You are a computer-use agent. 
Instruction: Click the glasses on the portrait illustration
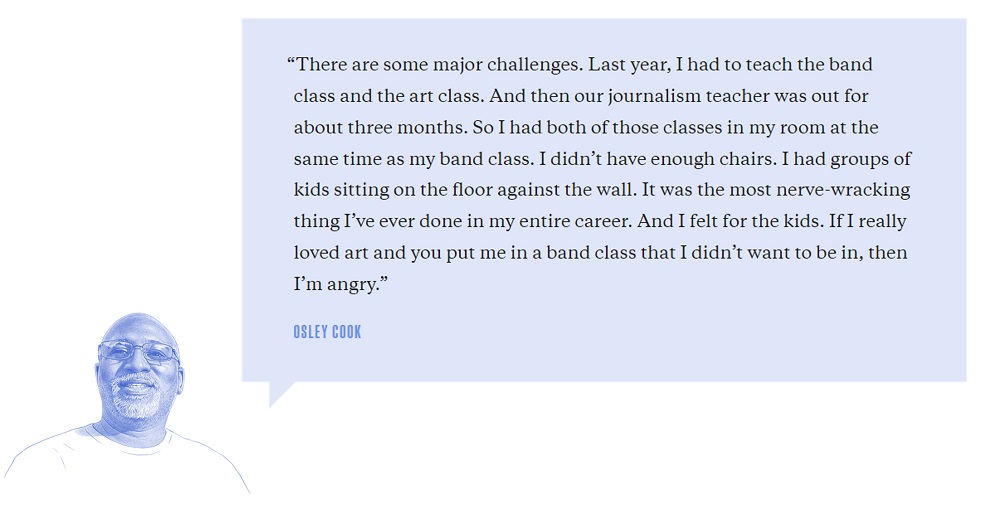pos(138,352)
